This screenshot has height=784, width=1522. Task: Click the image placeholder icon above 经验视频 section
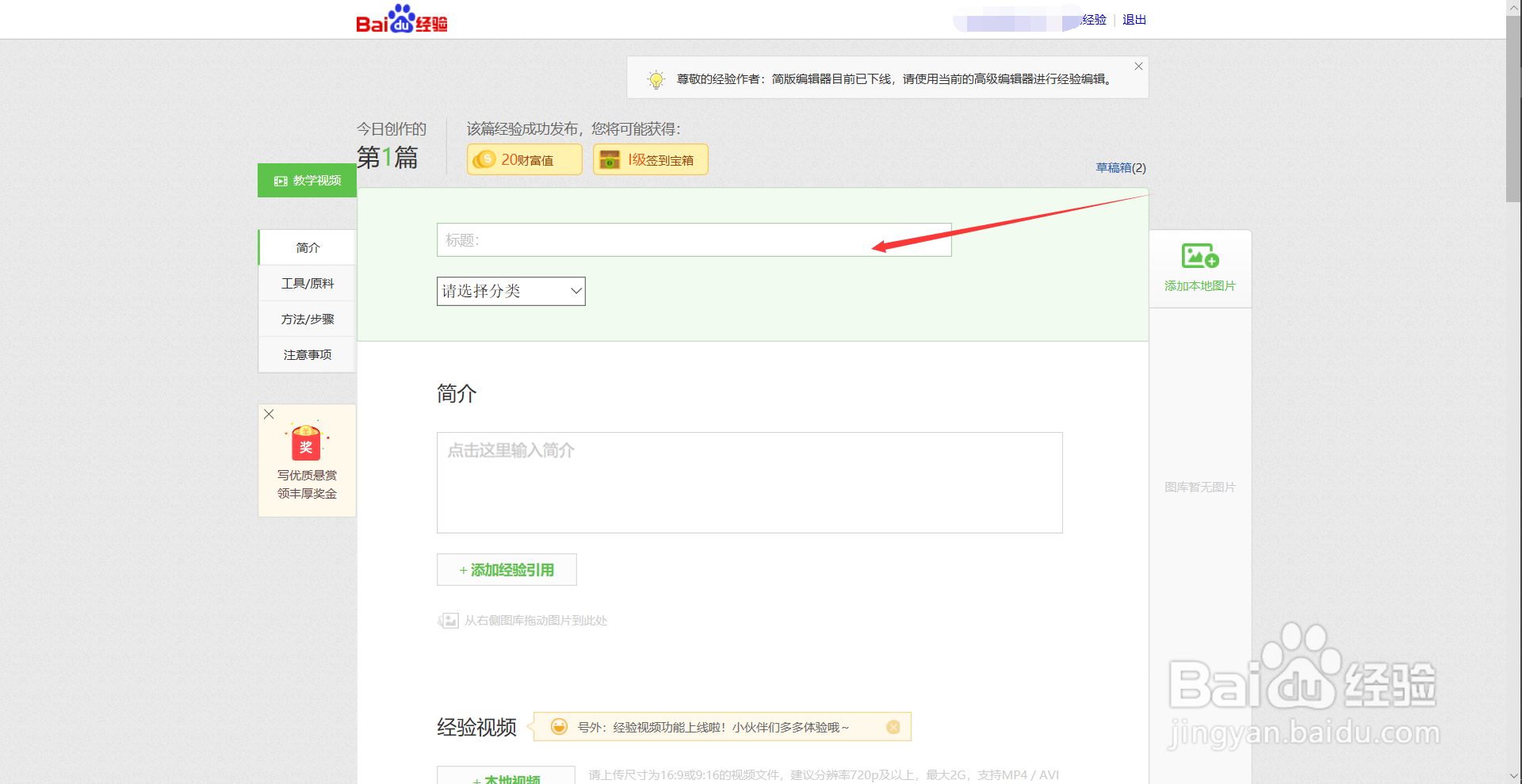[449, 621]
